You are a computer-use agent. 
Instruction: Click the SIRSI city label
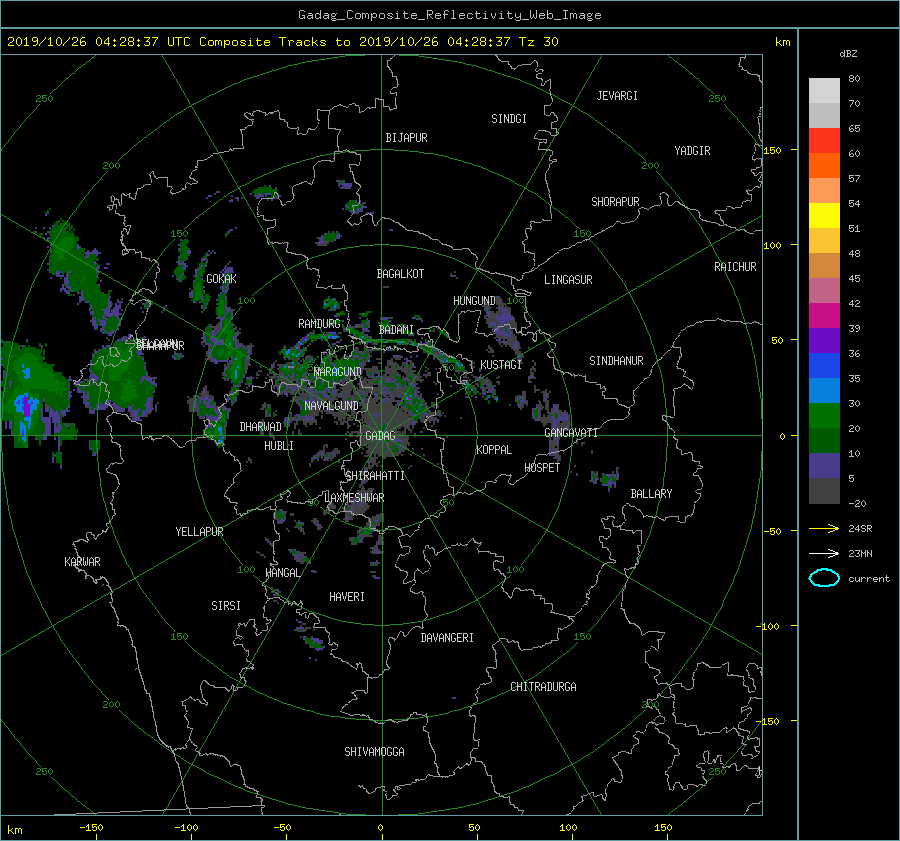226,606
